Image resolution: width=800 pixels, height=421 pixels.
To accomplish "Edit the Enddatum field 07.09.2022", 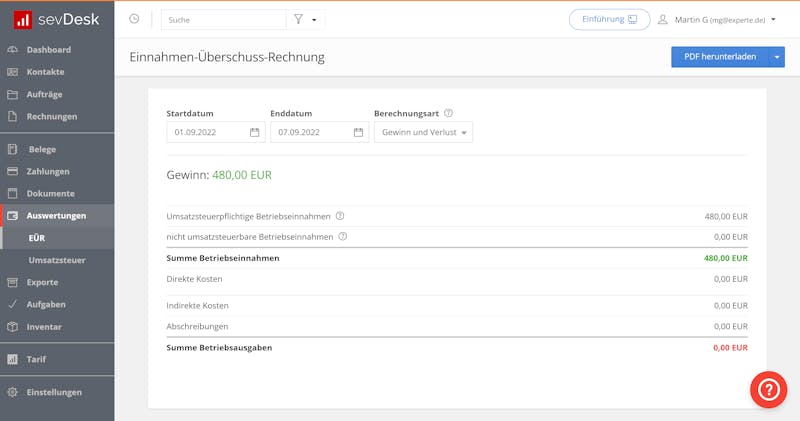I will click(x=319, y=132).
